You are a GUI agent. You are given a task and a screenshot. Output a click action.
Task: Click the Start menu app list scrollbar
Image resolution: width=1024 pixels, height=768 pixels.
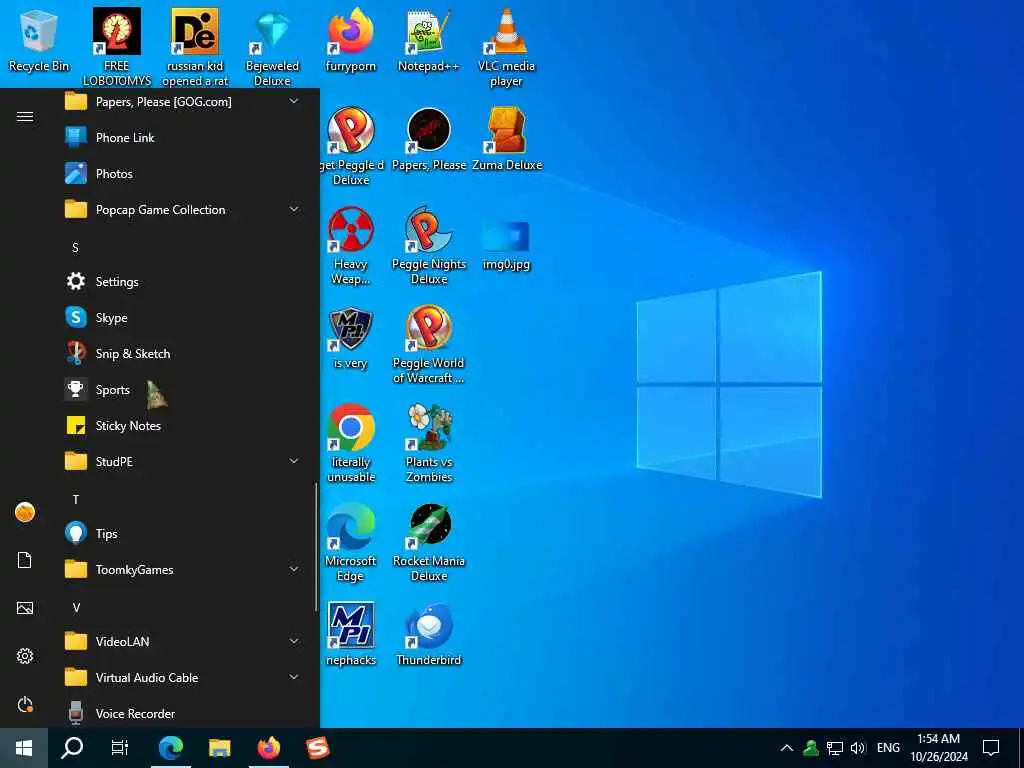pos(316,547)
